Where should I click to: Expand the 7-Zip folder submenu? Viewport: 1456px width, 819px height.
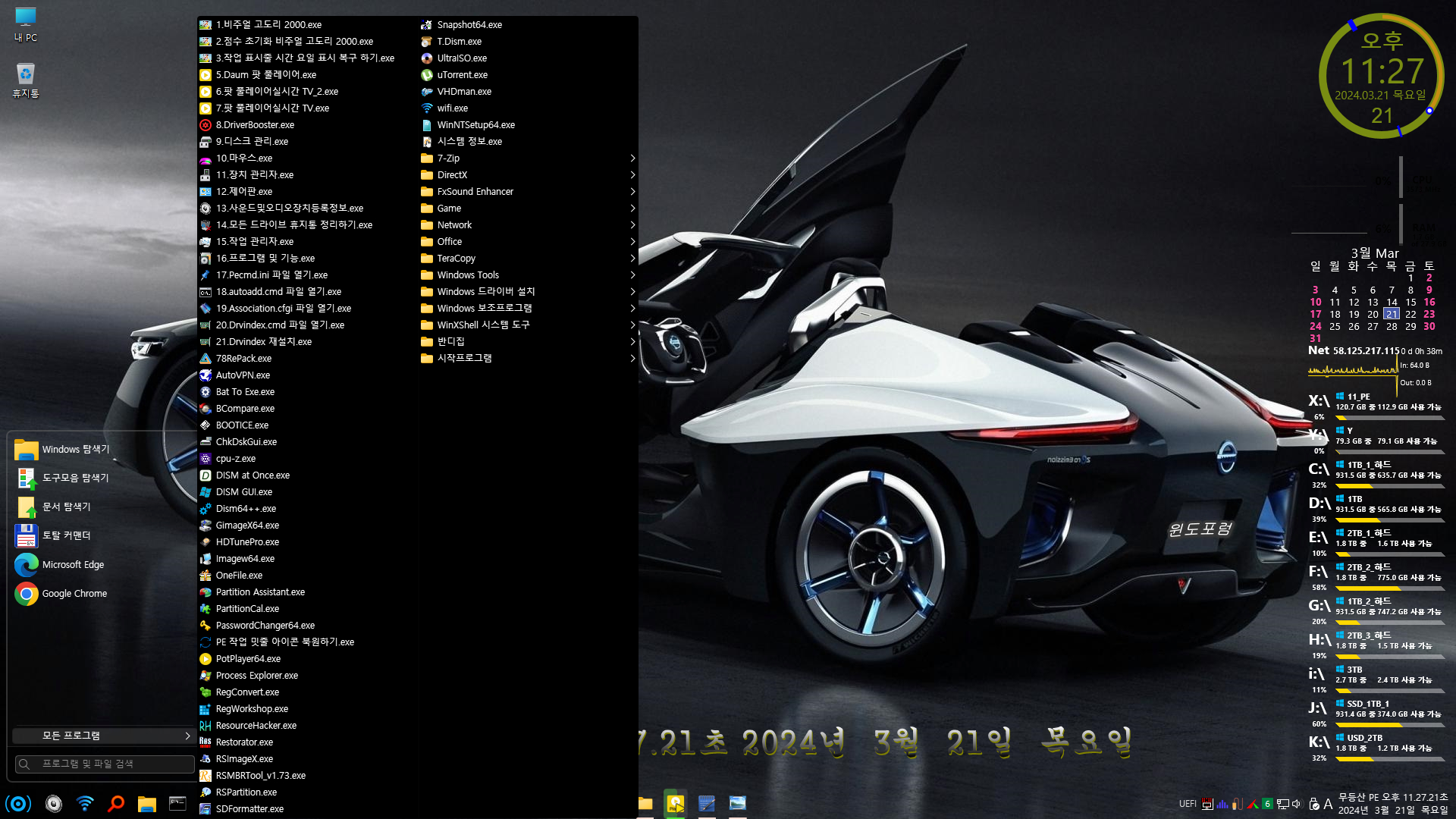pyautogui.click(x=528, y=158)
